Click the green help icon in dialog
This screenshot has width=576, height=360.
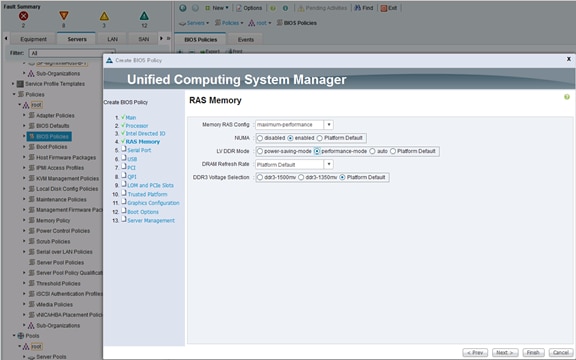click(x=567, y=97)
